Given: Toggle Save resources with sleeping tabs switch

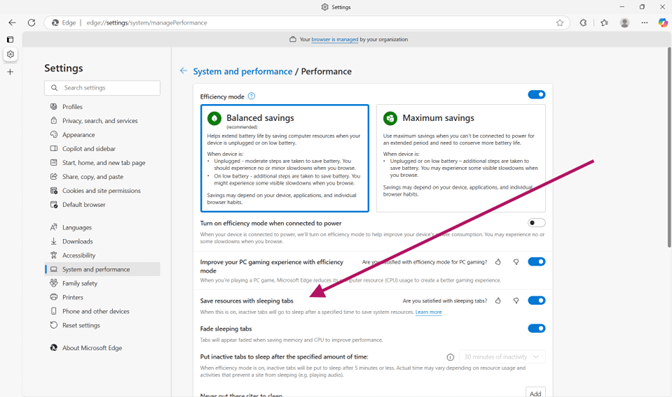Looking at the screenshot, I should [537, 301].
